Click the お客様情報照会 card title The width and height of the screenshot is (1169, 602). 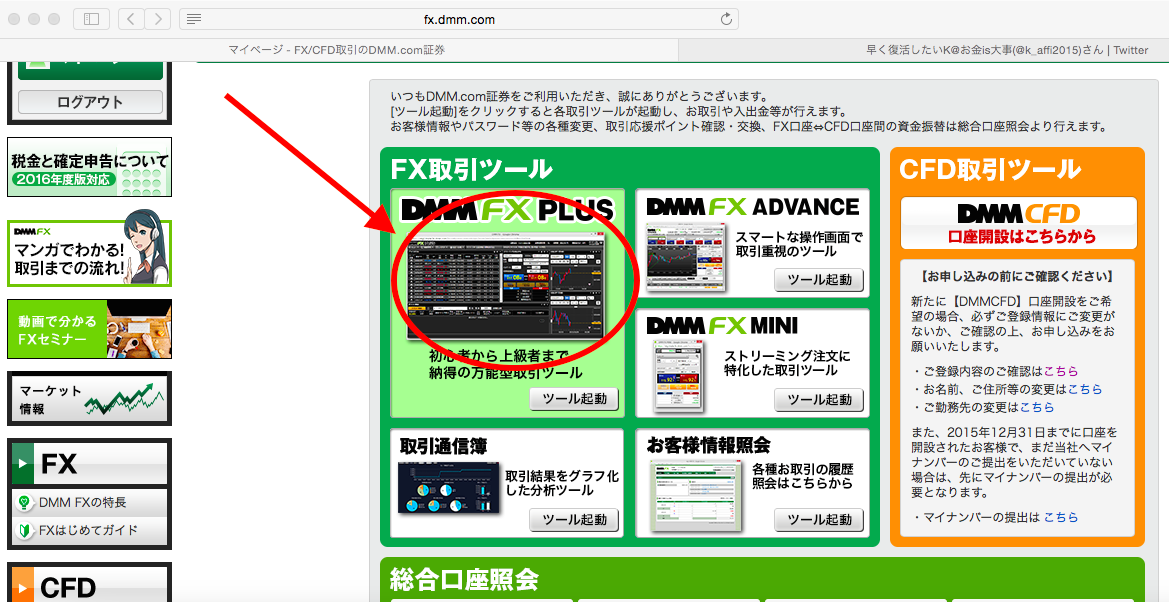[x=708, y=446]
